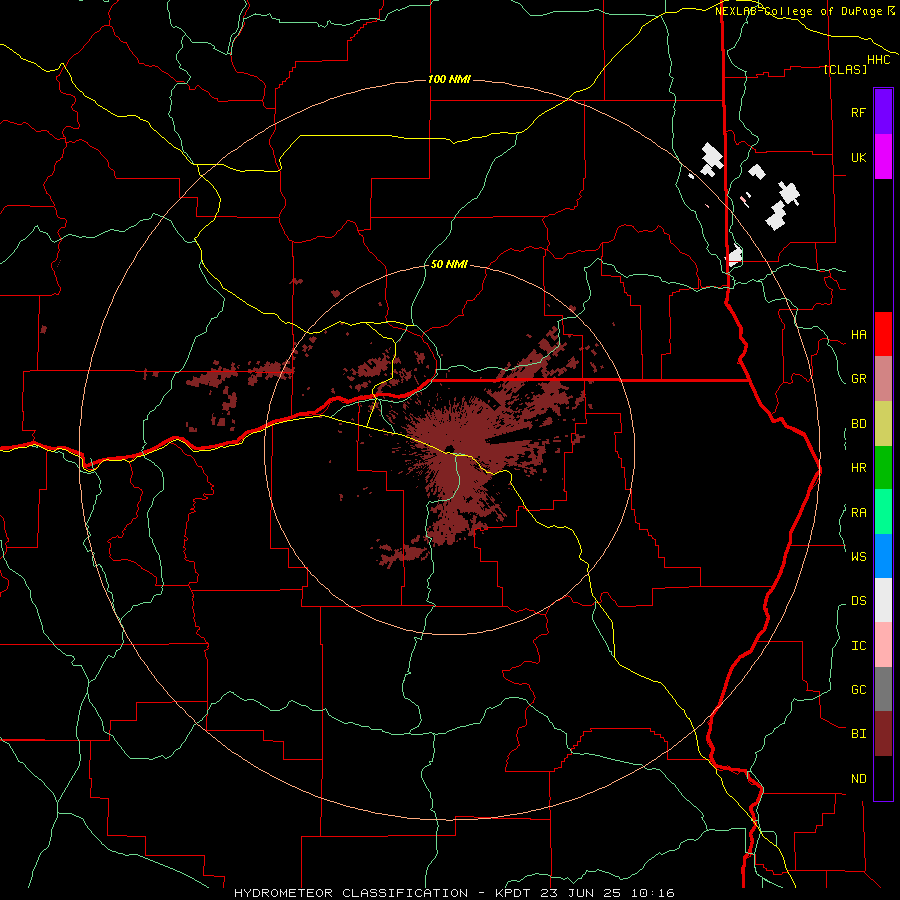Click the RF purple legend swatch
The width and height of the screenshot is (900, 900).
883,112
